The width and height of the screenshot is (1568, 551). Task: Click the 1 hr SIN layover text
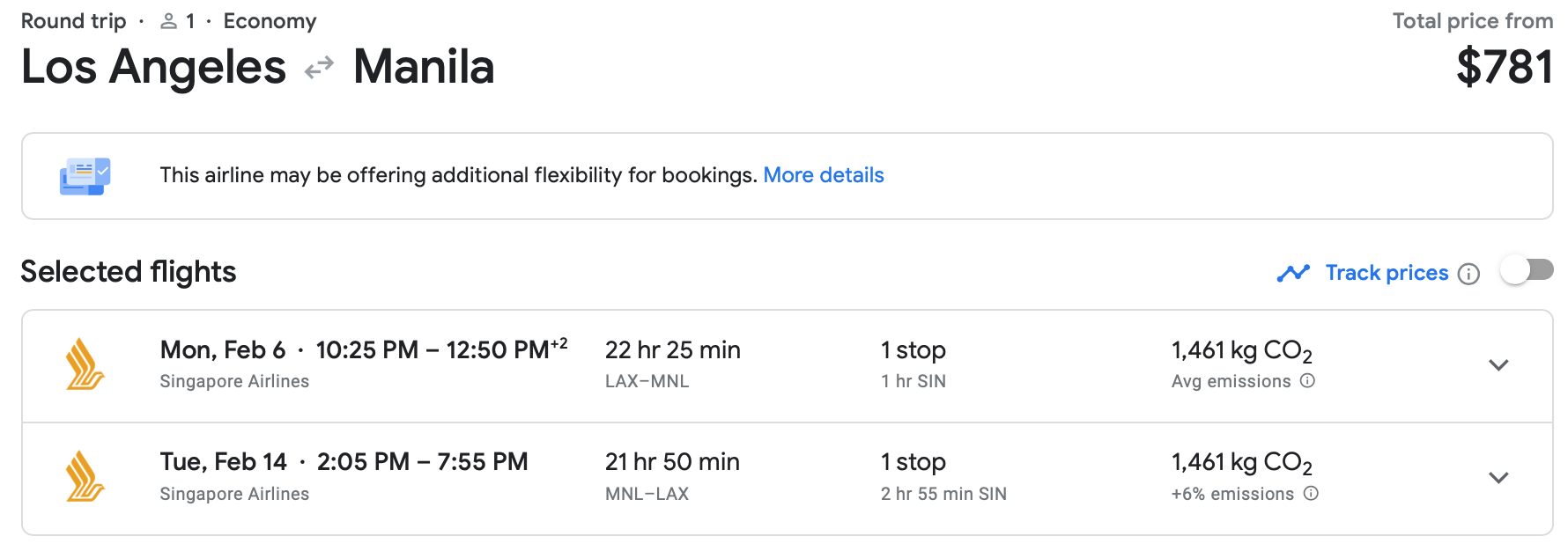(x=913, y=381)
